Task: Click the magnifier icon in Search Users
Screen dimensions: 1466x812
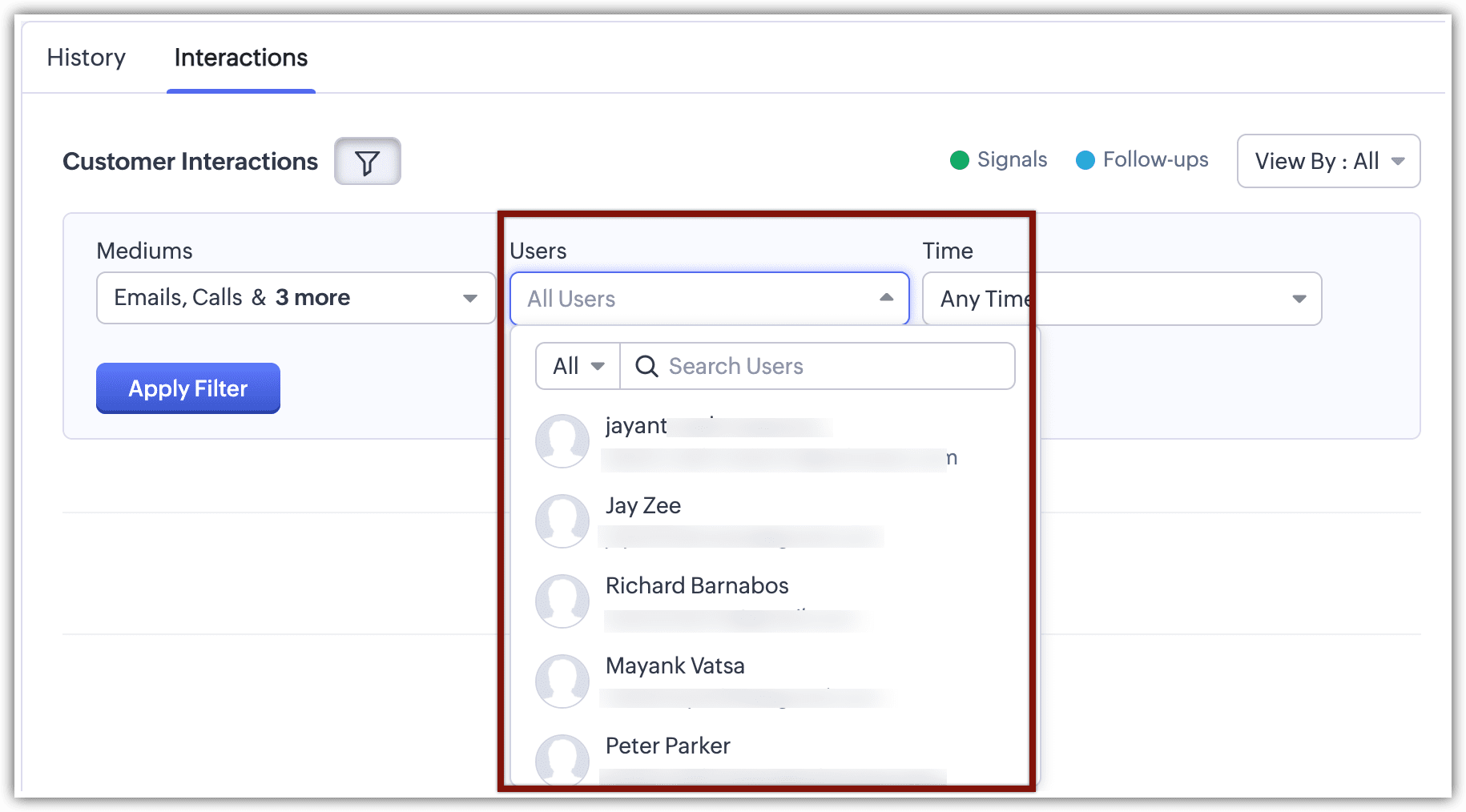Action: [646, 367]
